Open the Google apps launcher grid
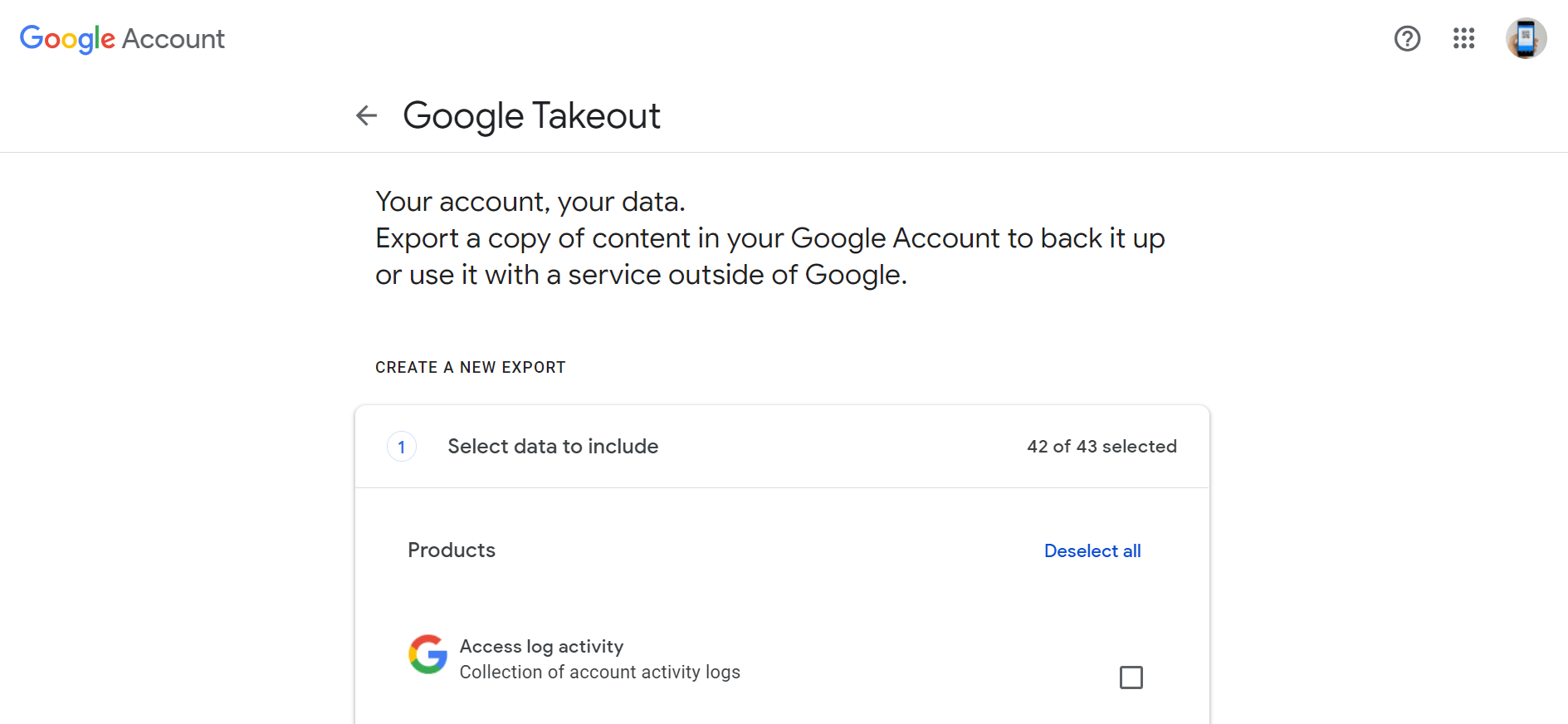The width and height of the screenshot is (1568, 724). pos(1464,38)
